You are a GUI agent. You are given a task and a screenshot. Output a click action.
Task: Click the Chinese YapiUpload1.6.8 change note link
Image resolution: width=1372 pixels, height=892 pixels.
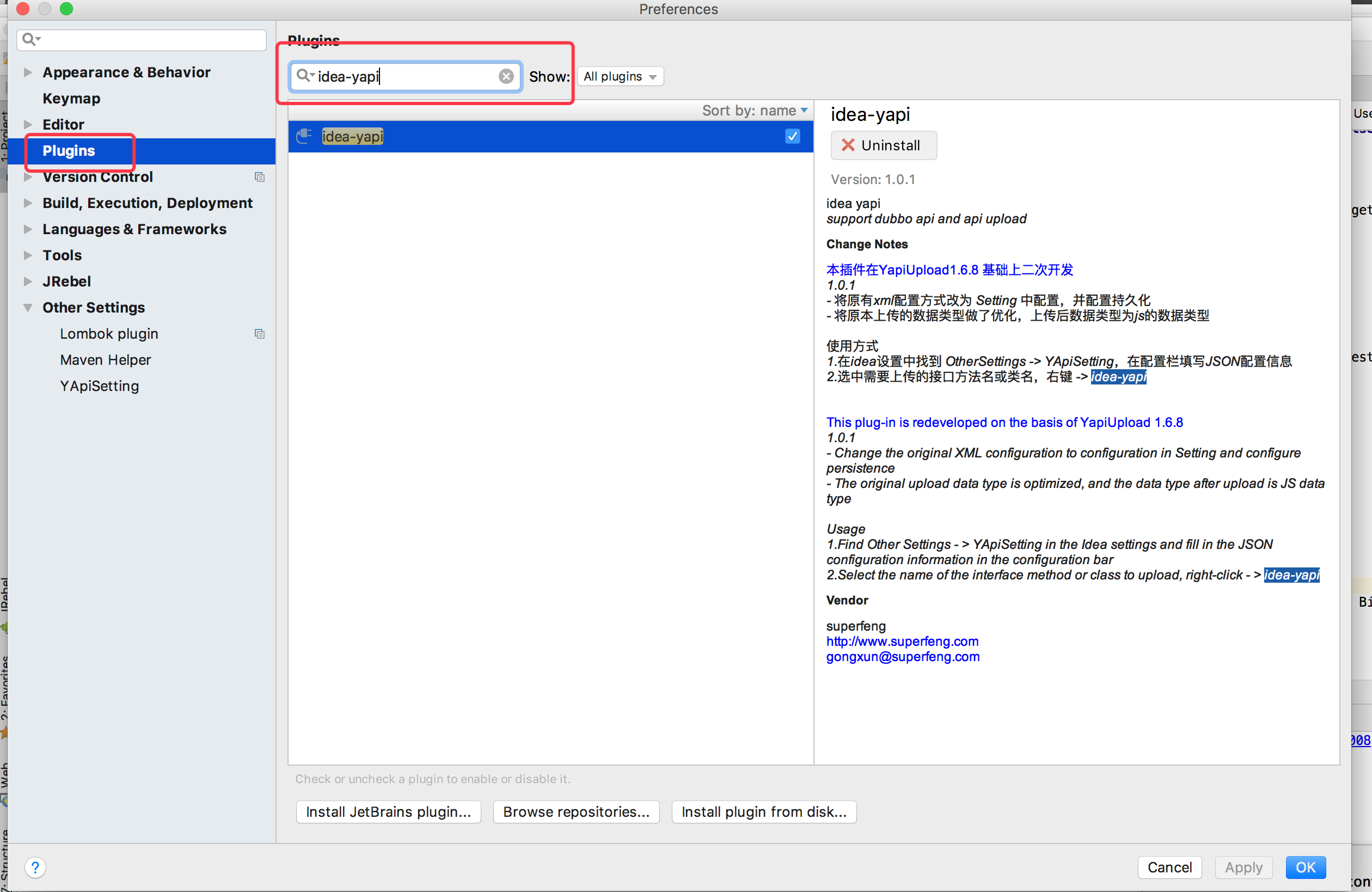[x=949, y=270]
